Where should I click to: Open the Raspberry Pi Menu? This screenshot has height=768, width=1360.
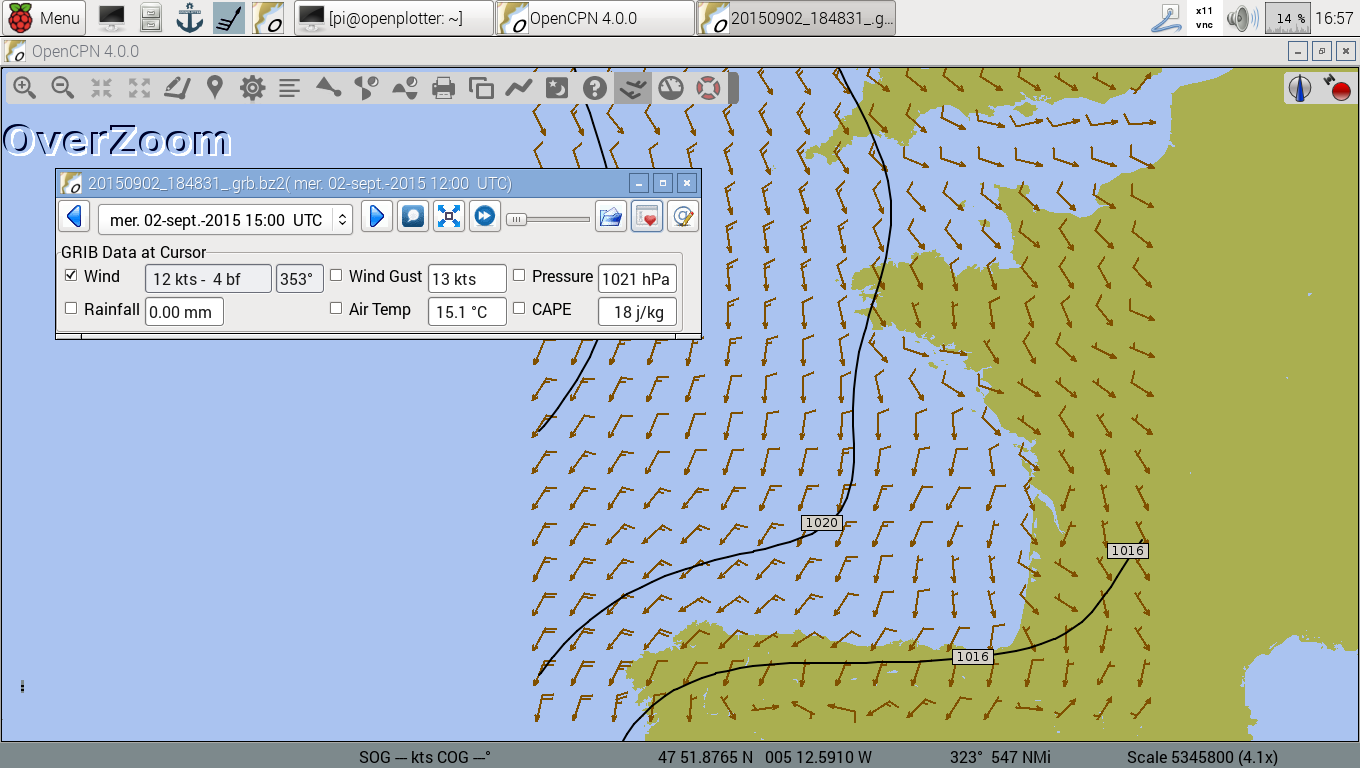pos(44,17)
